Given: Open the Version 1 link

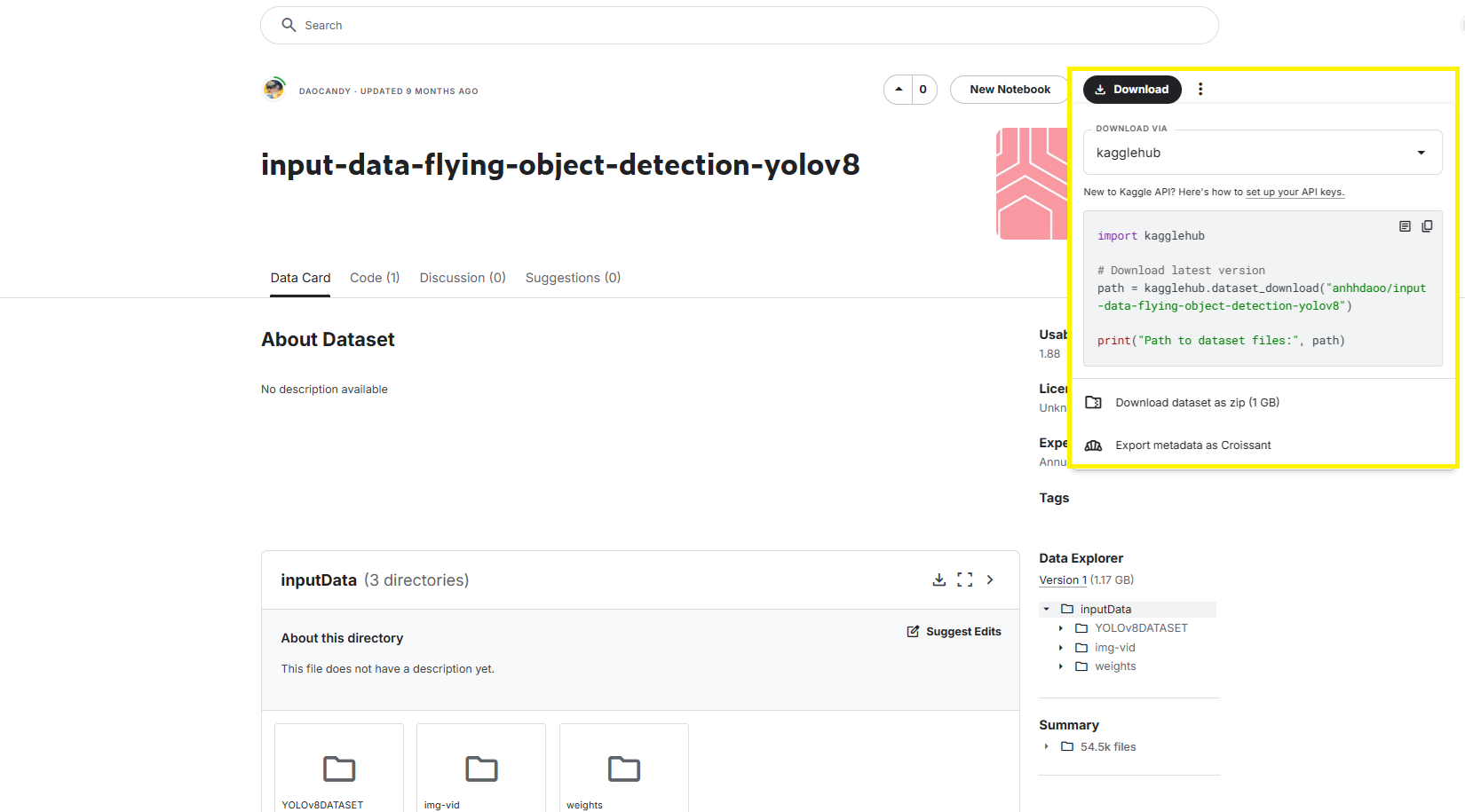Looking at the screenshot, I should 1063,580.
